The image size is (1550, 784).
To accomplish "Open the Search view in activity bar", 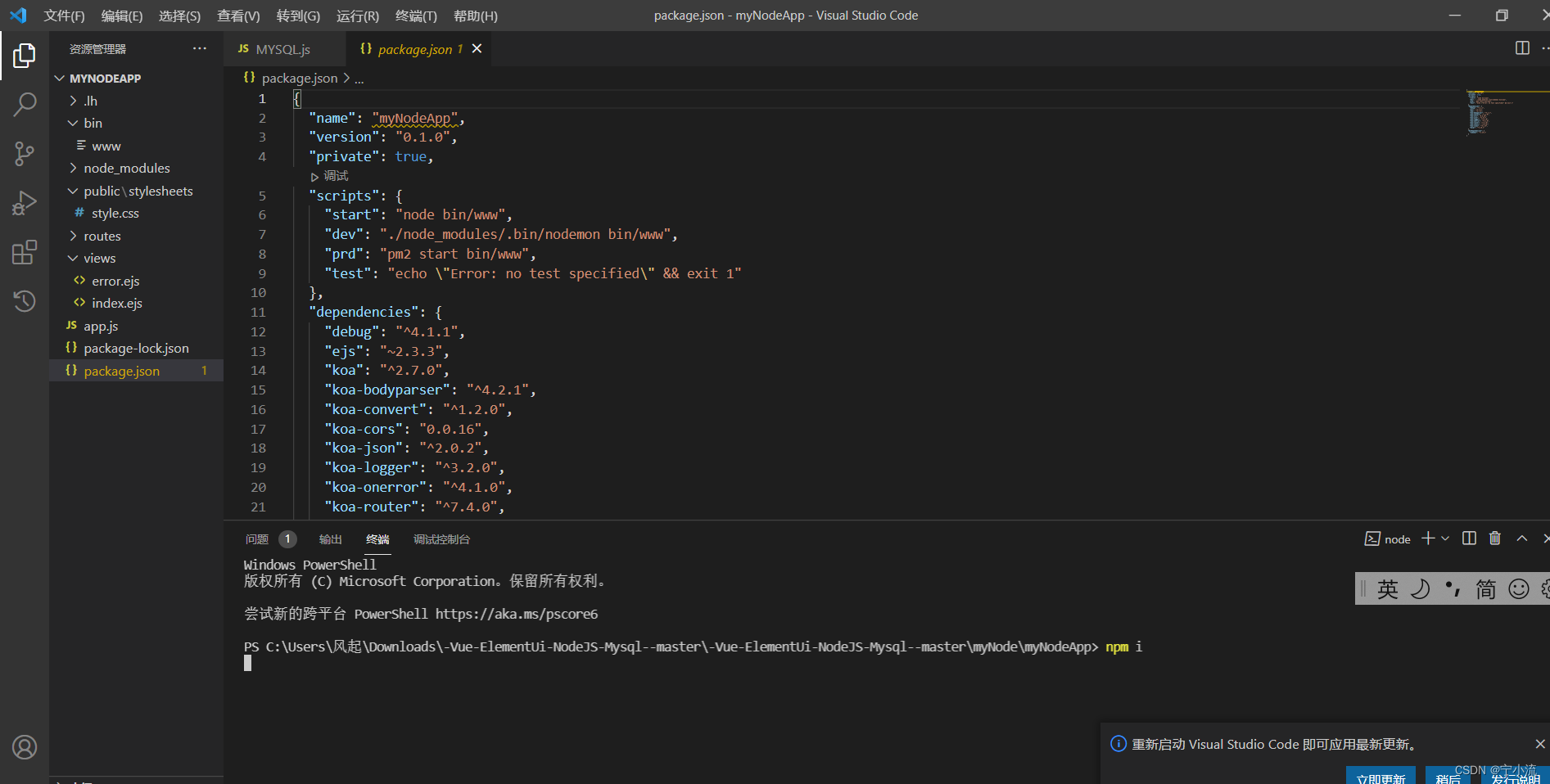I will 25,104.
